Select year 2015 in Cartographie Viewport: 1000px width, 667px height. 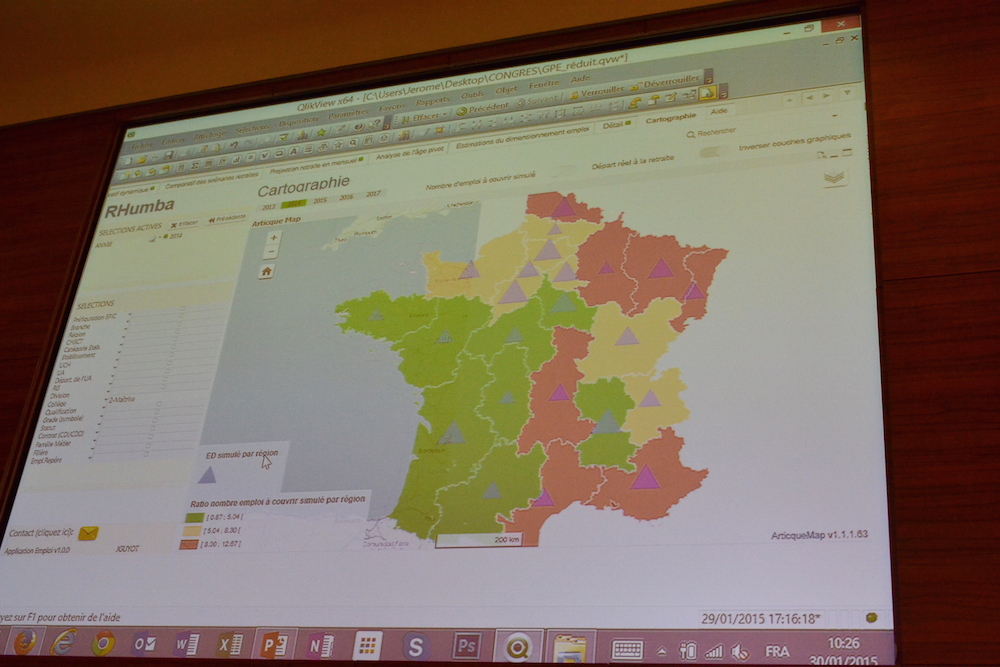[320, 200]
